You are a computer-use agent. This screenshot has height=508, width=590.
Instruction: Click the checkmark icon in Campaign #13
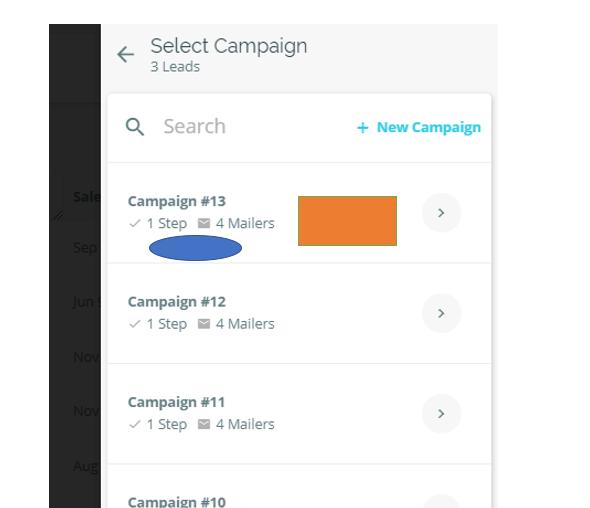(x=135, y=224)
